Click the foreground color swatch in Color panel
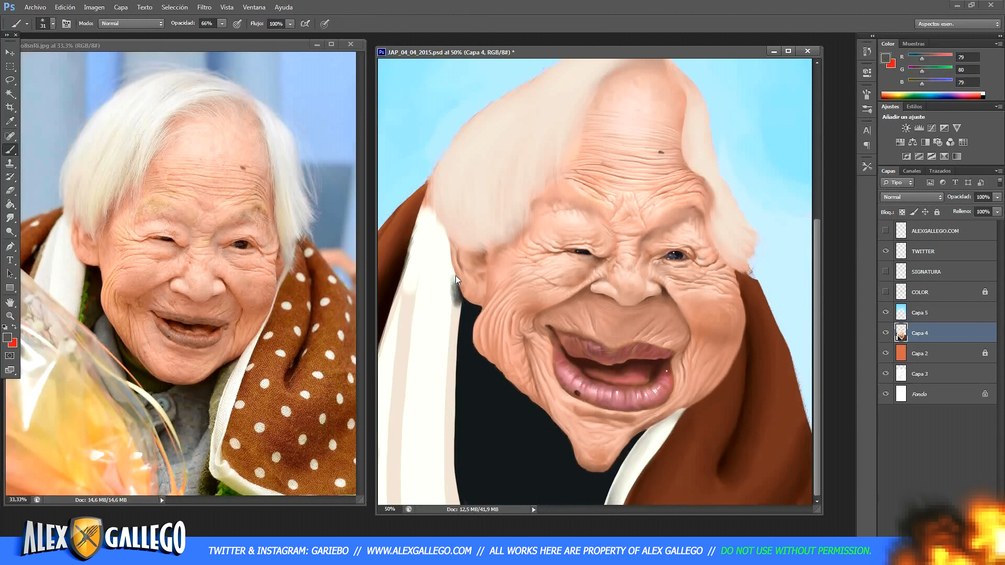This screenshot has width=1005, height=565. coord(886,58)
